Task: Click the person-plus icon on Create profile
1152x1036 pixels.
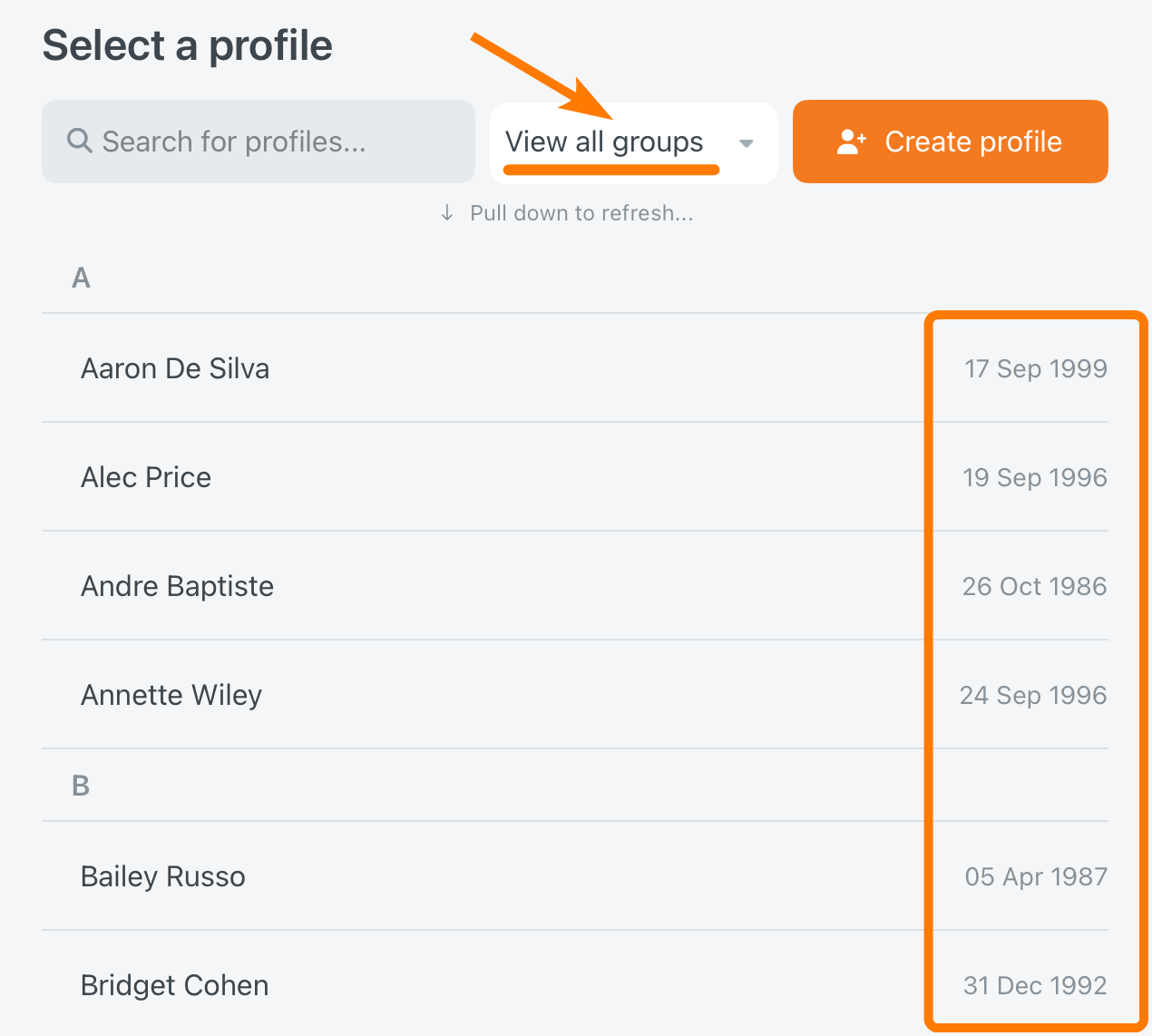Action: pos(850,142)
